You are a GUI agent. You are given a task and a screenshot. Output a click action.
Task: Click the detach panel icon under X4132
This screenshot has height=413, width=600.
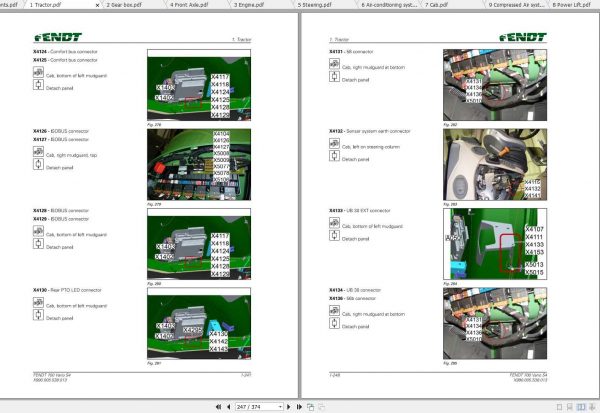334,156
